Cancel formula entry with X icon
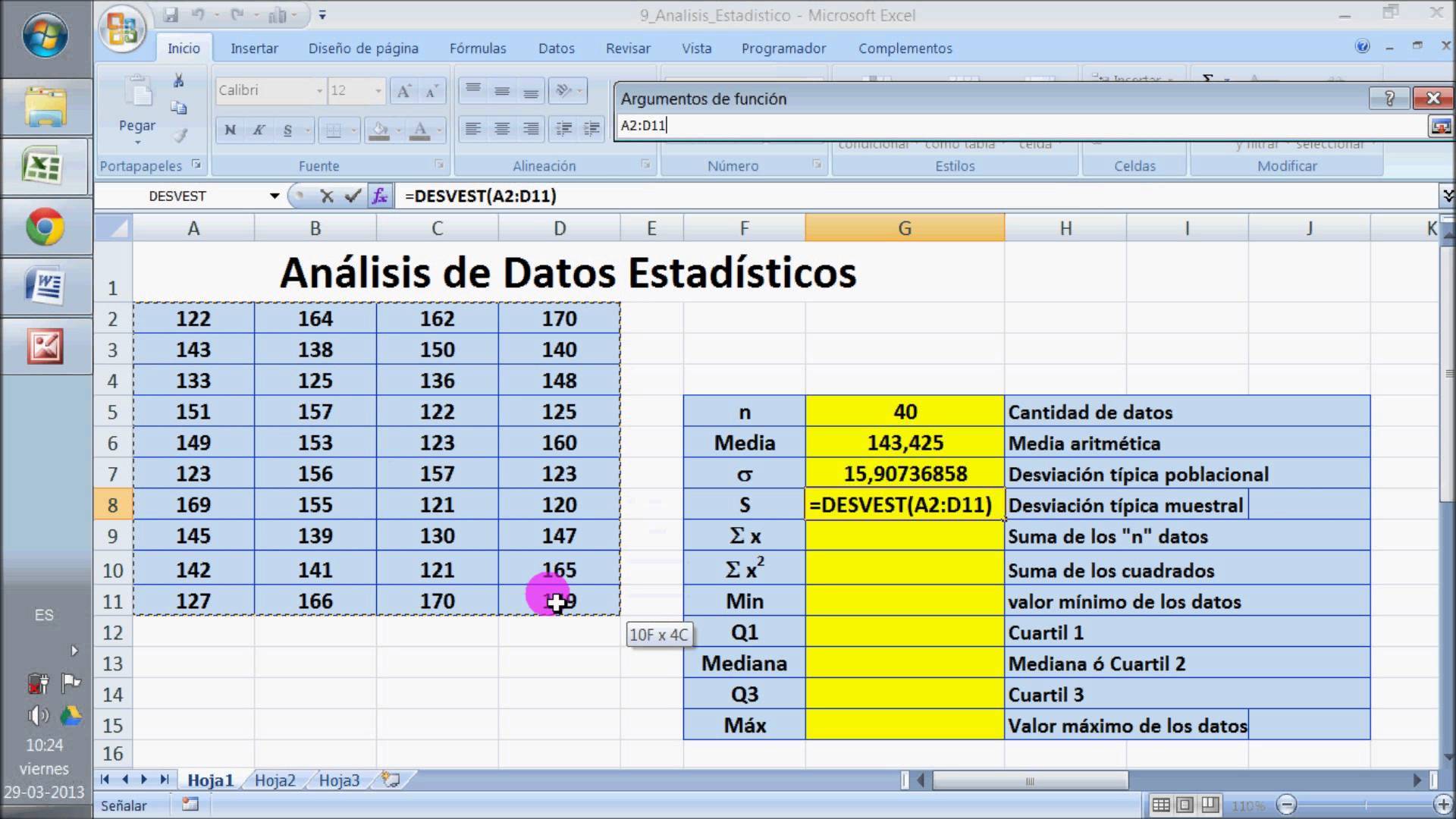 [327, 196]
